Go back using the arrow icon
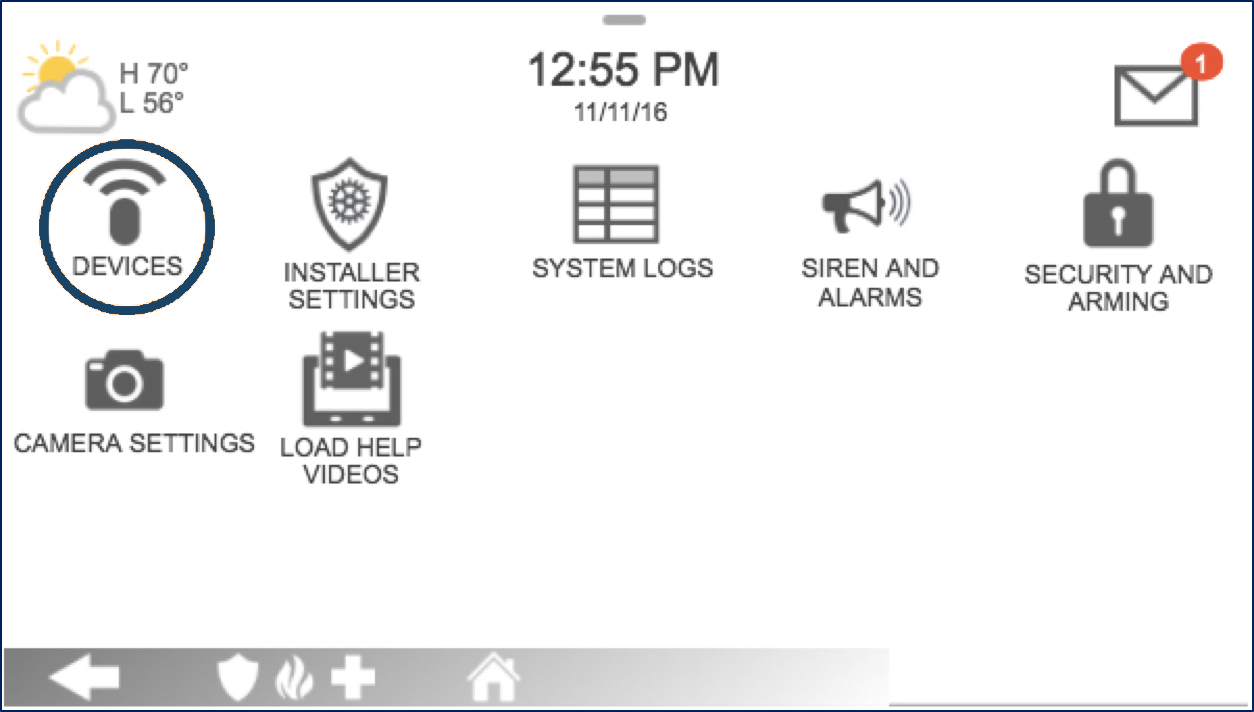The height and width of the screenshot is (712, 1254). (x=85, y=679)
